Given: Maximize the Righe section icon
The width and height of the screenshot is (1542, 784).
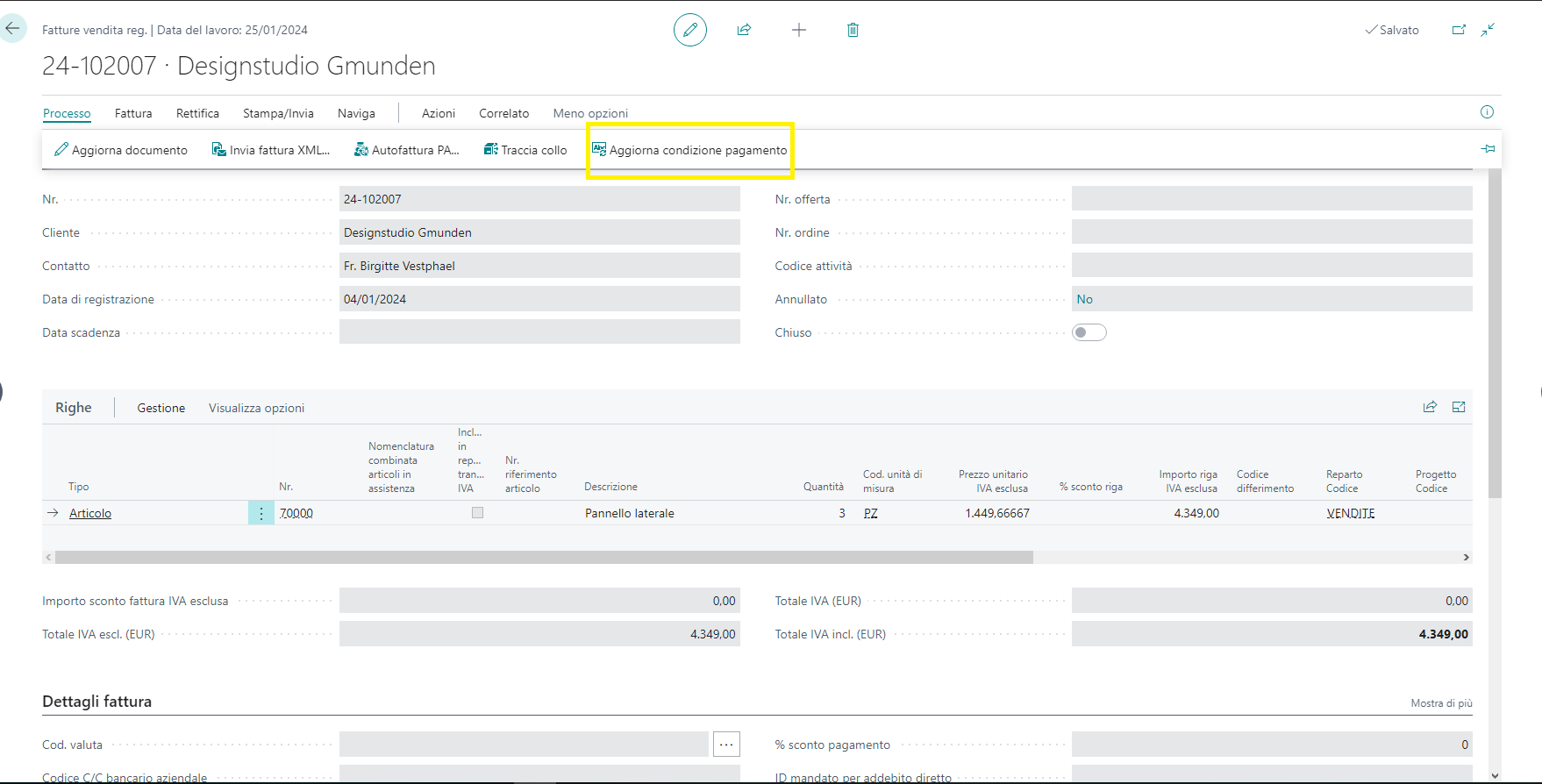Looking at the screenshot, I should tap(1459, 407).
